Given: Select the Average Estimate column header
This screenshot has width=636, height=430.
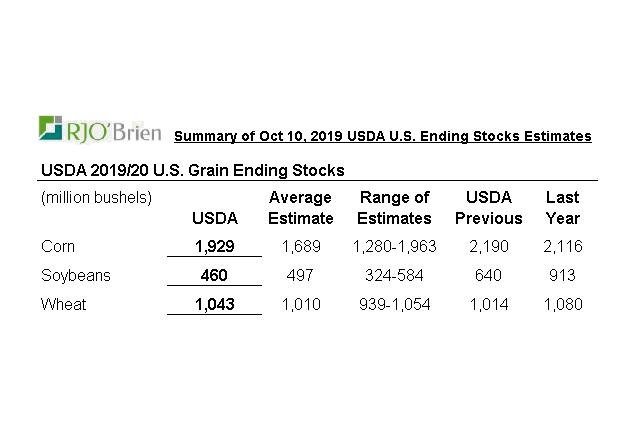Looking at the screenshot, I should point(300,208).
